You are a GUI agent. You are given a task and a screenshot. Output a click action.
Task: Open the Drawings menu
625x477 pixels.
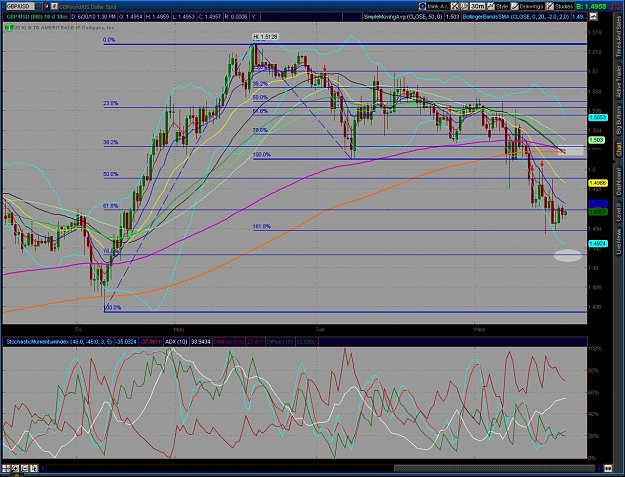click(527, 6)
